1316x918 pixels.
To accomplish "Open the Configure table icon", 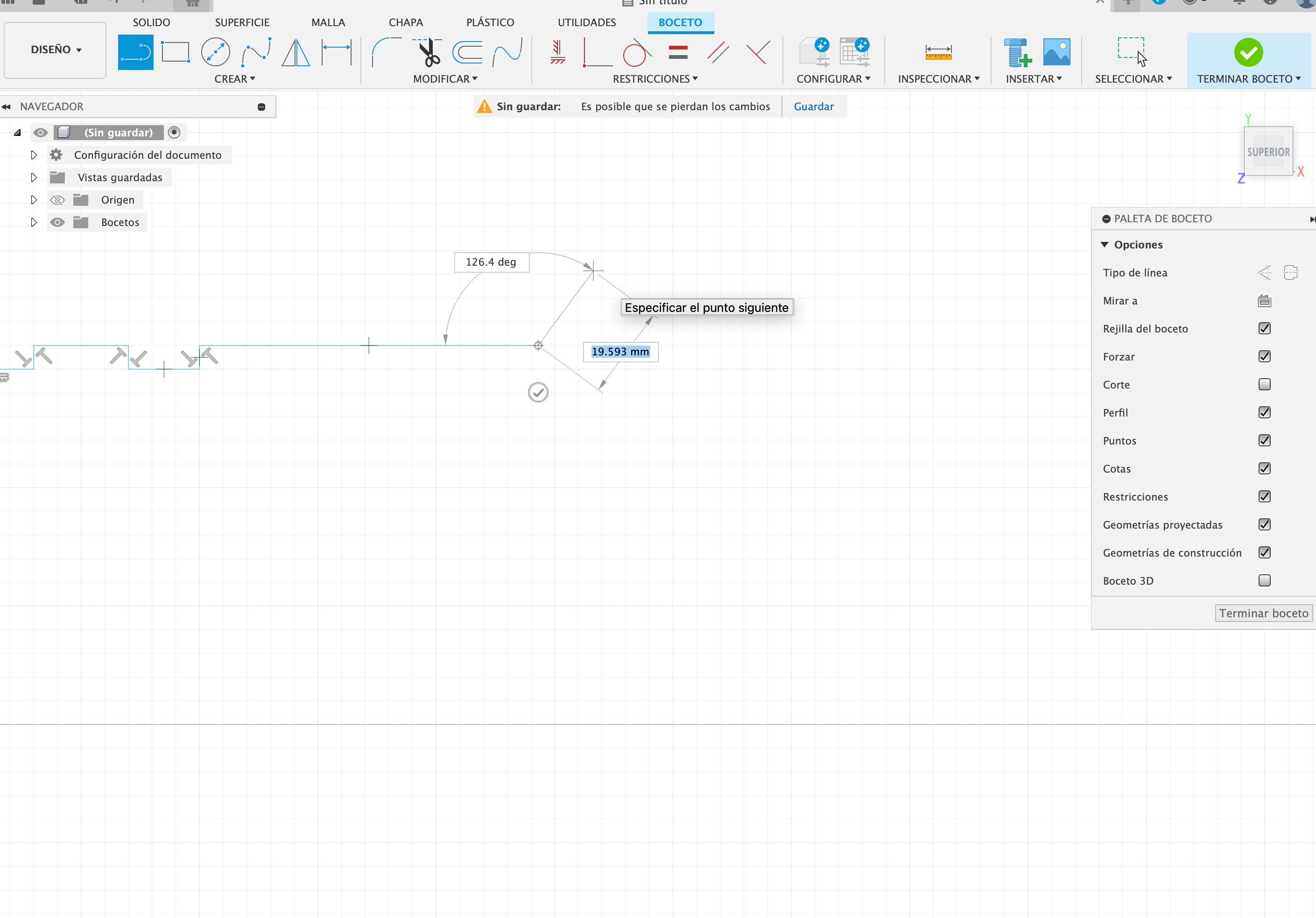I will (x=855, y=52).
